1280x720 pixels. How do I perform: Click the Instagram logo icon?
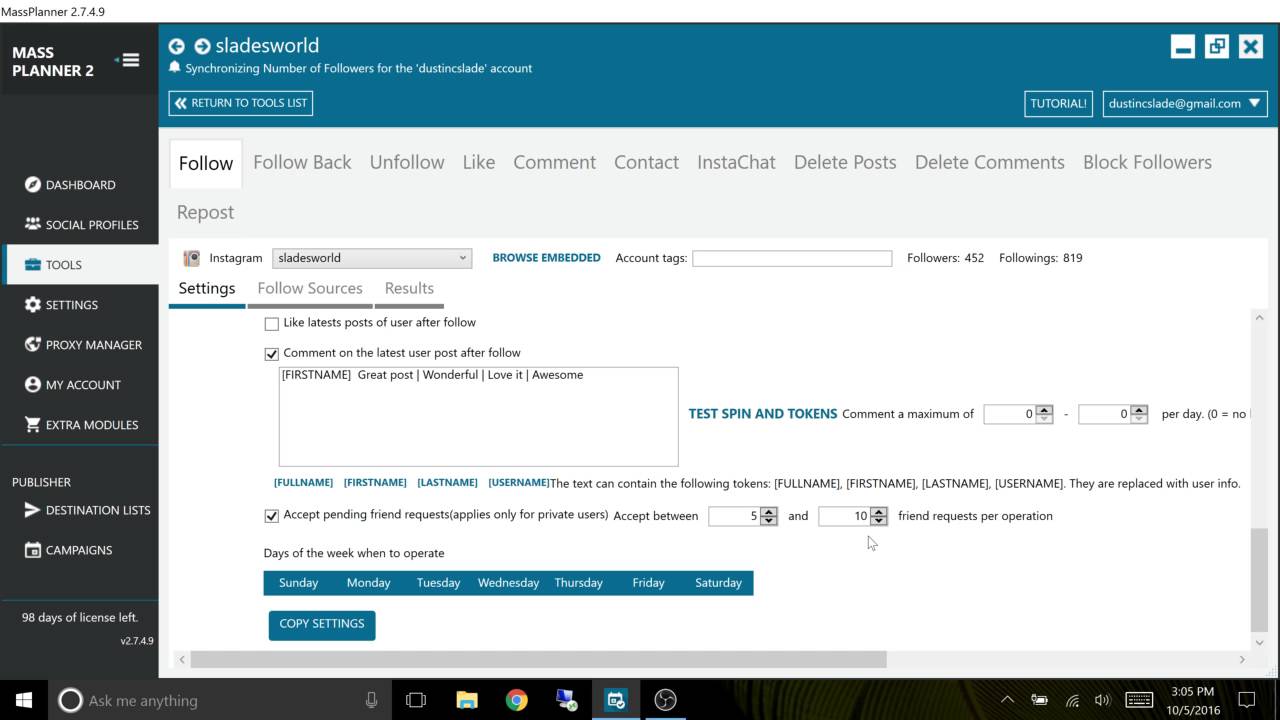point(192,258)
